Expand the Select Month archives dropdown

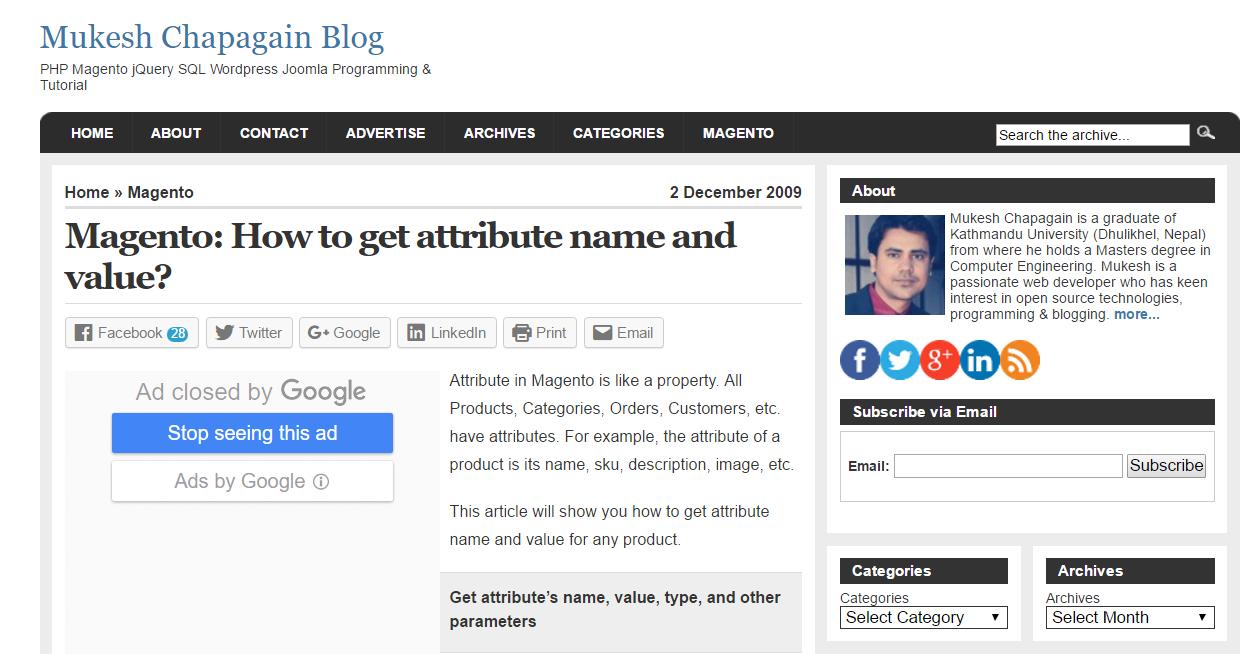pyautogui.click(x=1130, y=617)
